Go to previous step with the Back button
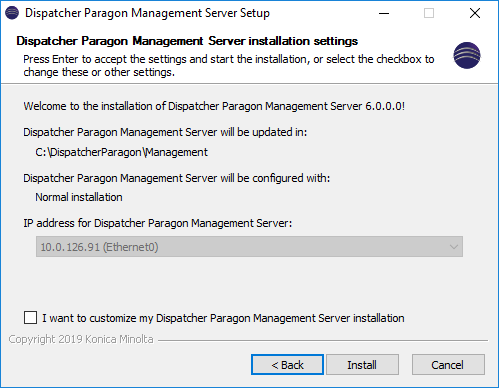This screenshot has width=499, height=388. [x=287, y=365]
